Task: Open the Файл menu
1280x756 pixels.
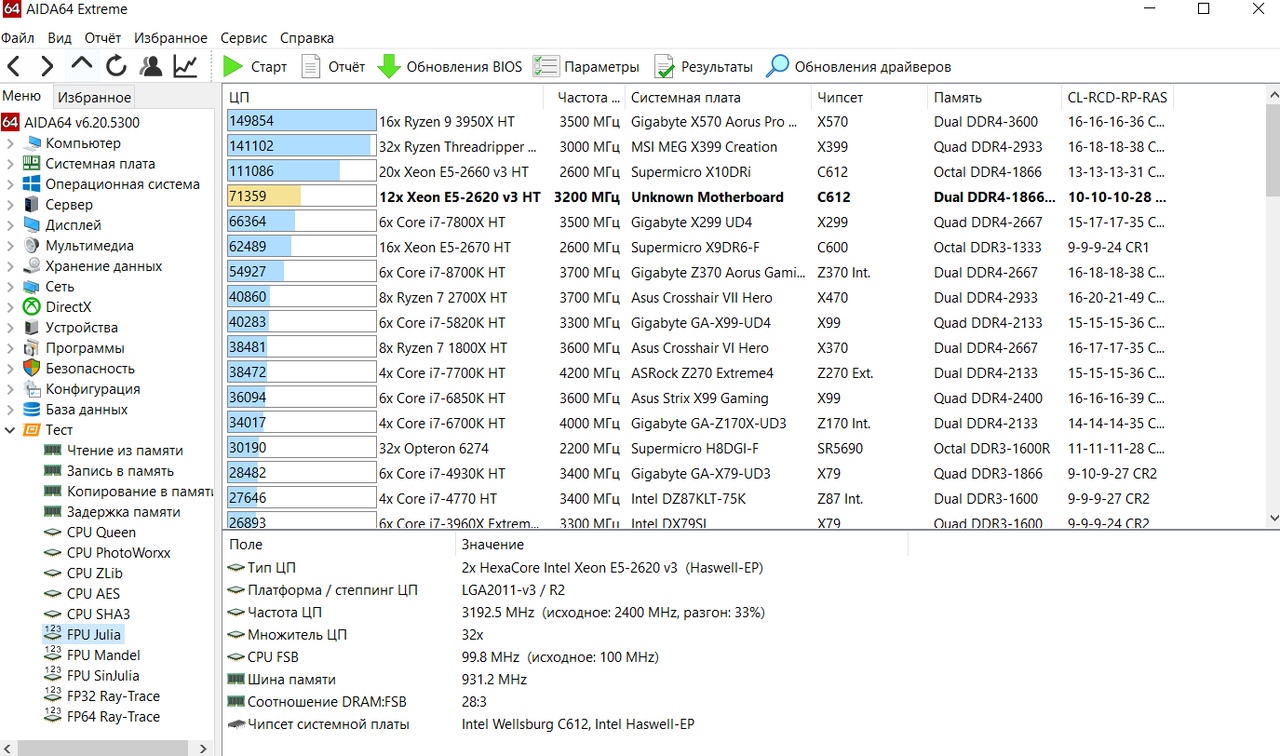Action: [x=18, y=38]
